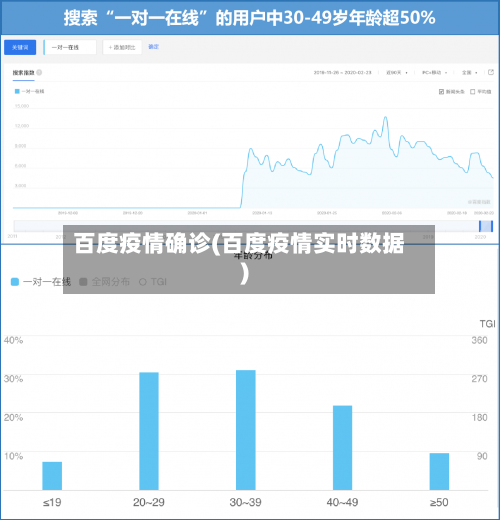Toggle 一对一在线 legend in age distribution chart
Viewport: 500px width, 520px height.
[x=41, y=282]
